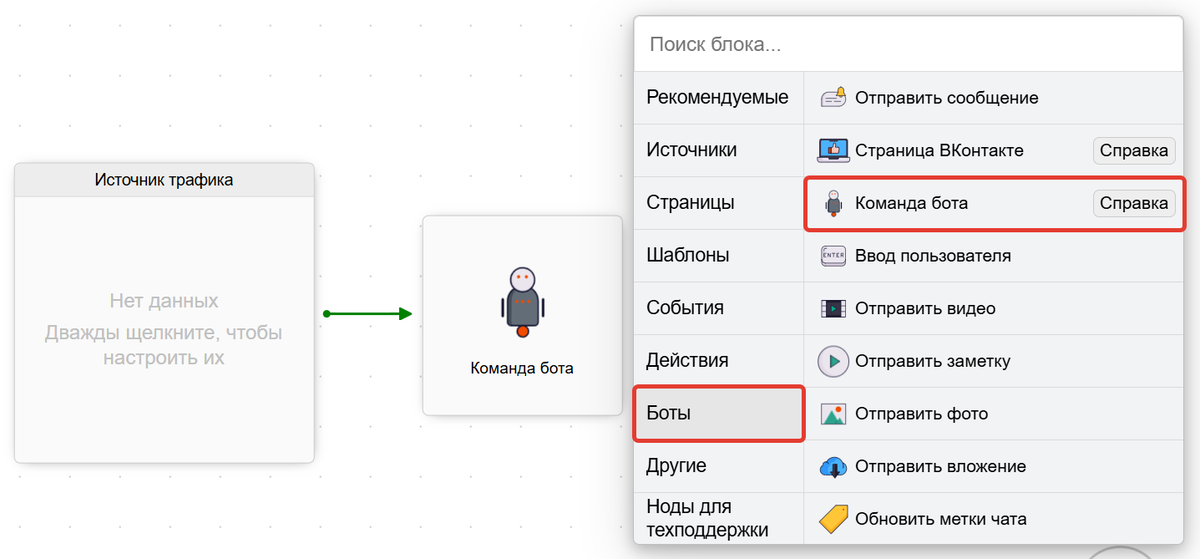Select the 'Команда бота' label on canvas node
This screenshot has height=559, width=1200.
522,368
